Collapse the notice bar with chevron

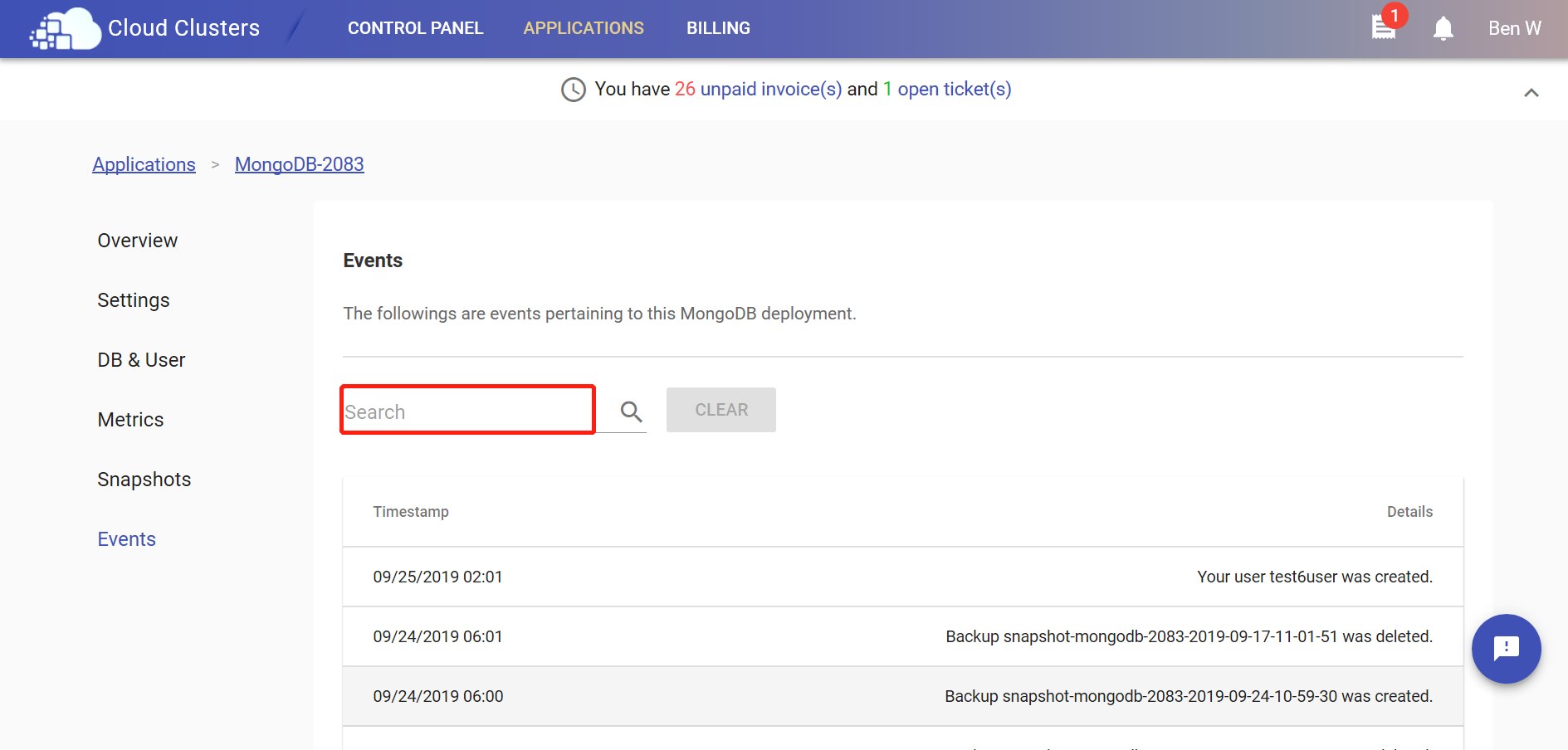coord(1531,93)
